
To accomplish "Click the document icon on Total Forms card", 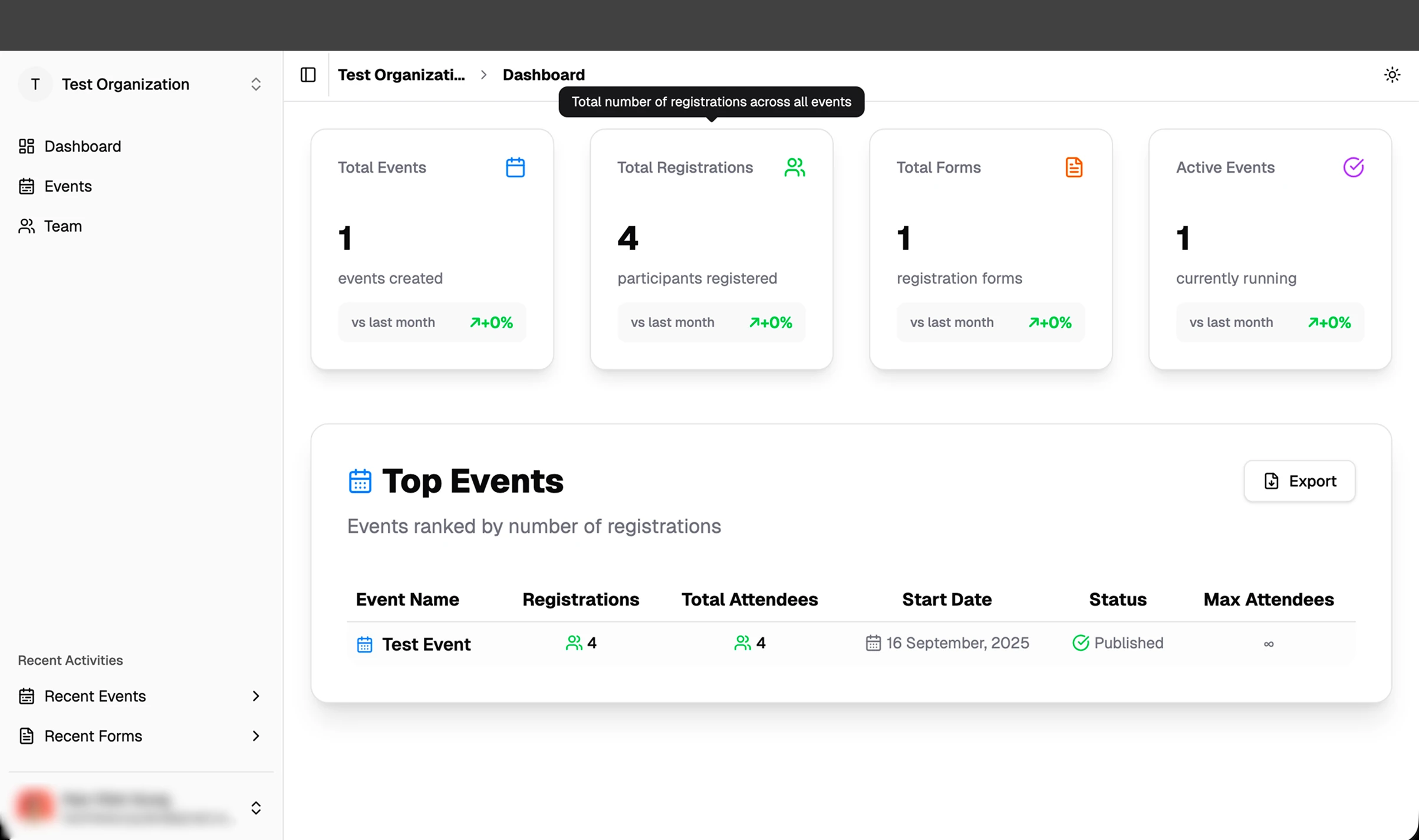I will [1073, 167].
